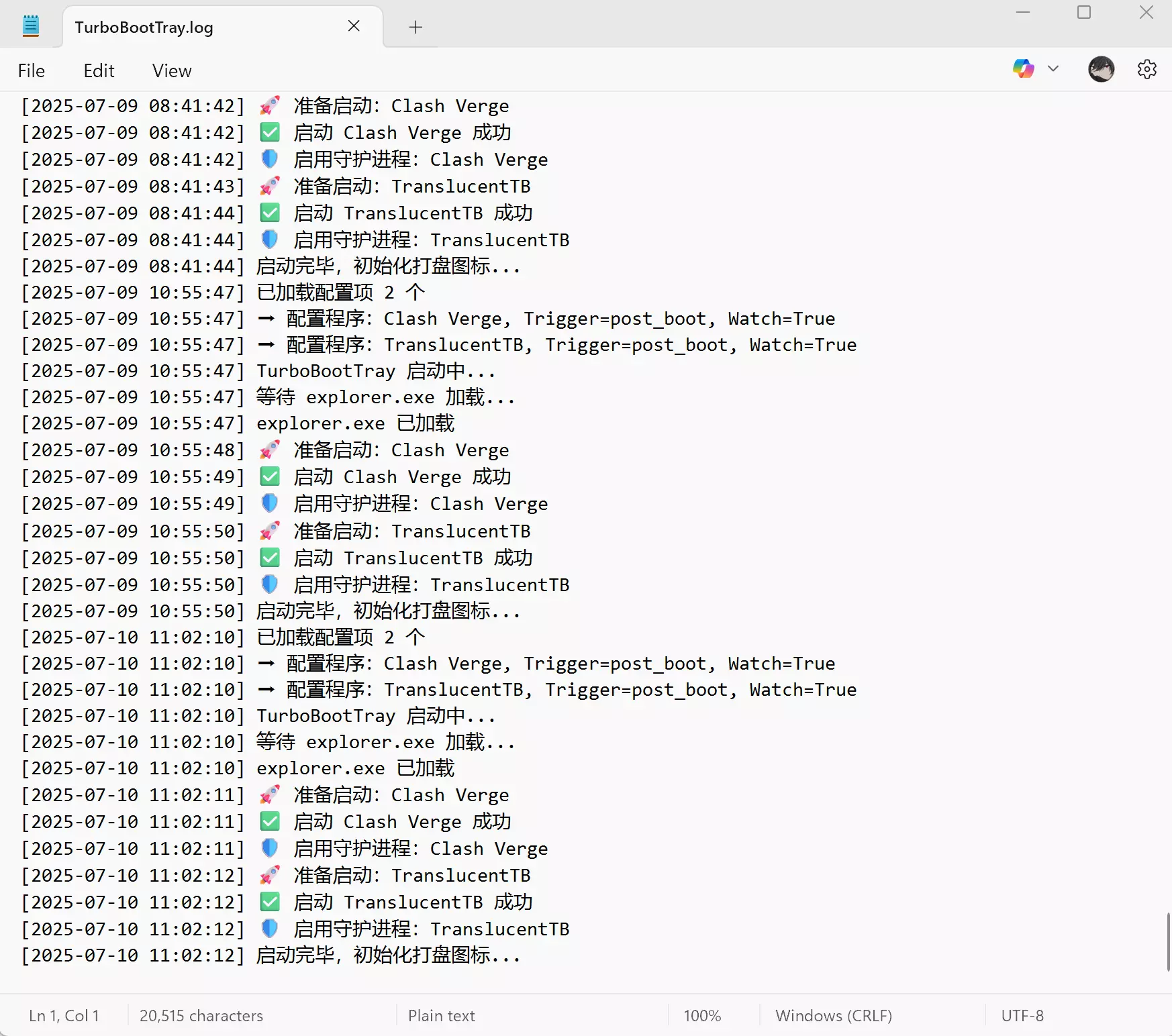The width and height of the screenshot is (1172, 1036).
Task: Click rocket emoji on 08:41:43 TranslucentTB line
Action: coord(270,186)
